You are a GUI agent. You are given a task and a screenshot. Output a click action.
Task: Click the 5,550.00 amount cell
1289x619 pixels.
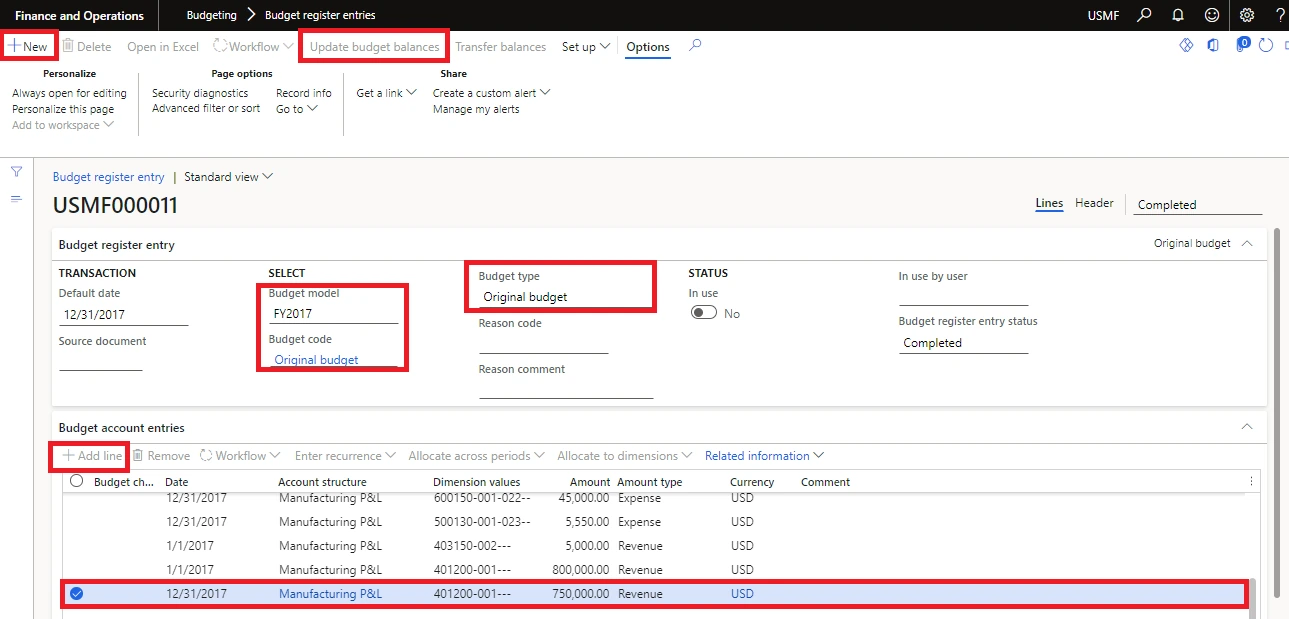[x=585, y=522]
